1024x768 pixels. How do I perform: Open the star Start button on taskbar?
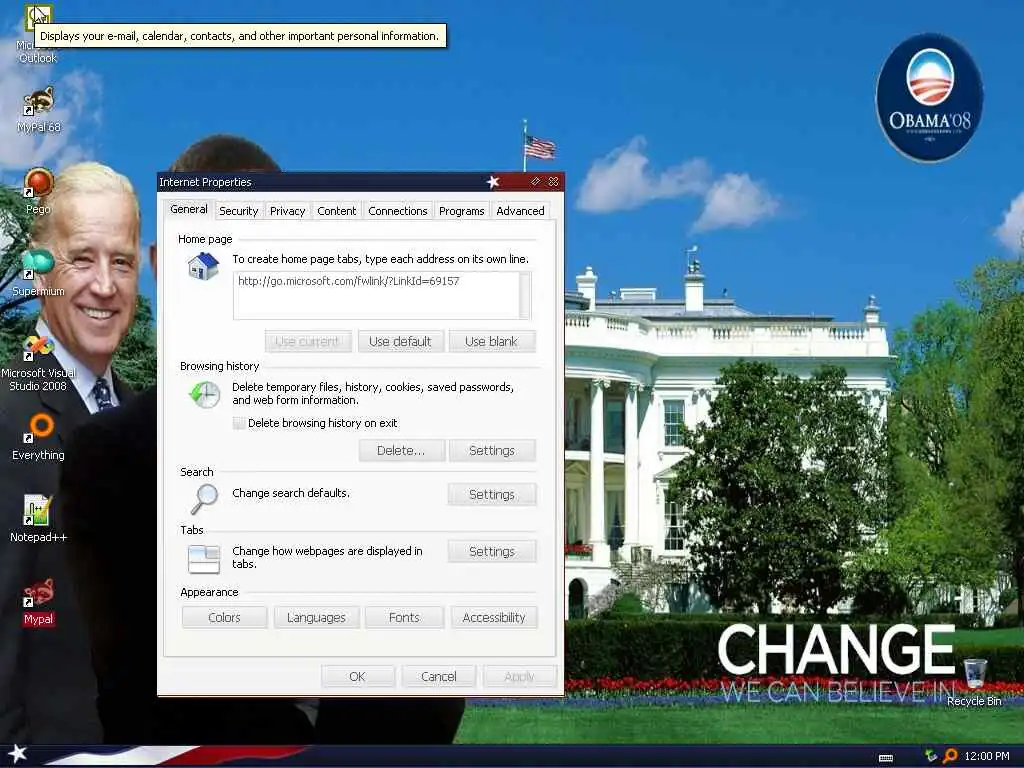pos(17,754)
